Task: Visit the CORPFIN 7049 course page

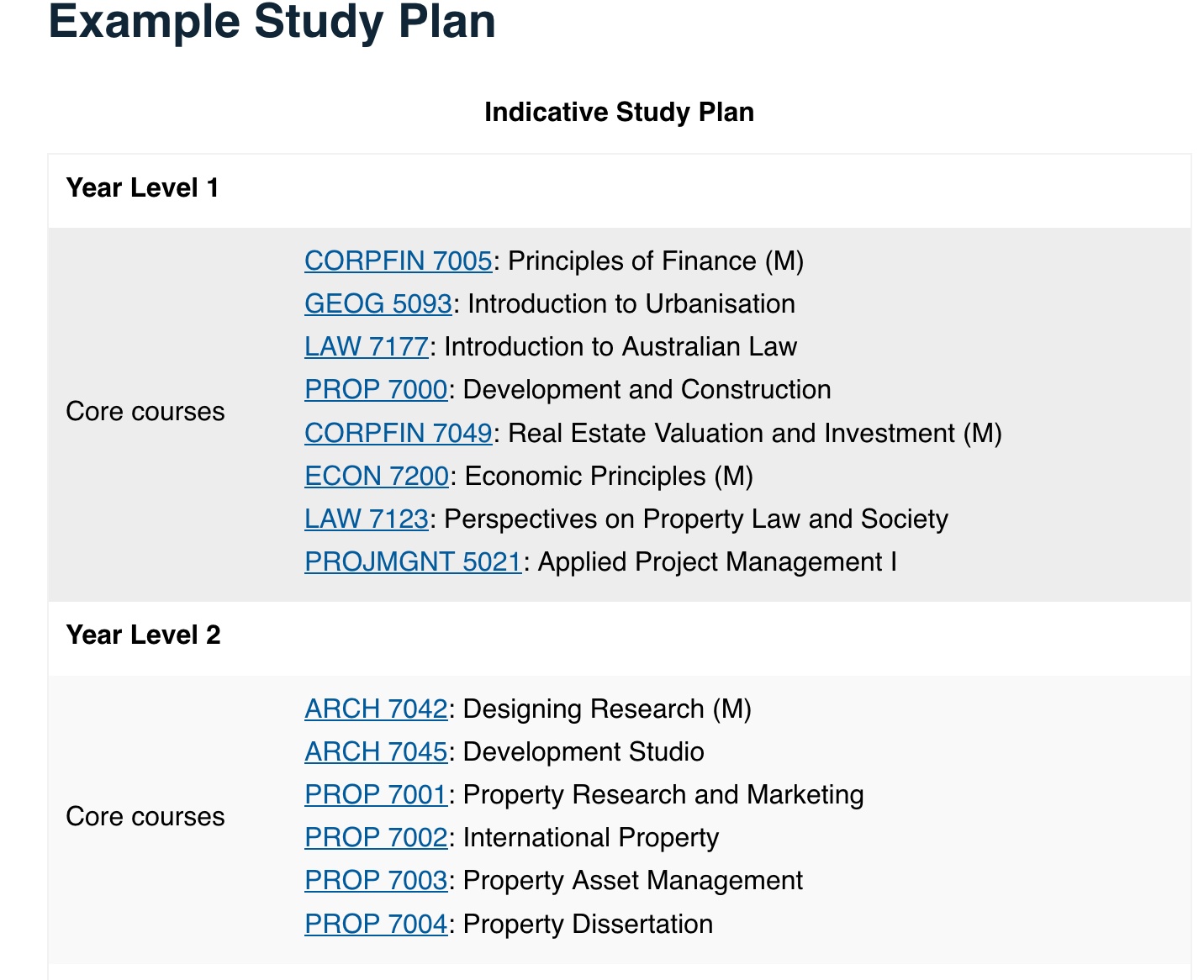Action: click(x=398, y=434)
